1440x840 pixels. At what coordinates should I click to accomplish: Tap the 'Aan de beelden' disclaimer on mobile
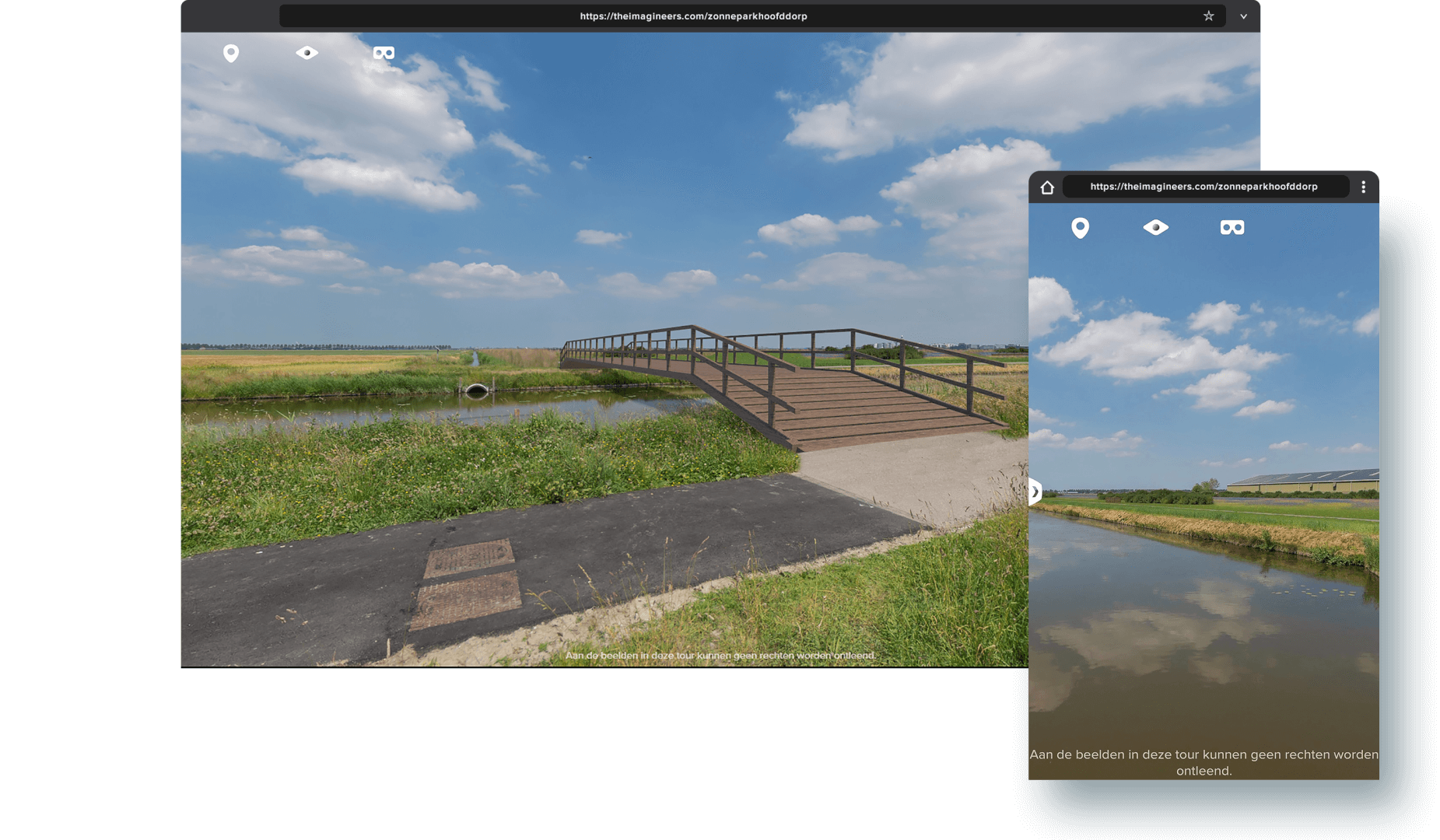[1204, 762]
